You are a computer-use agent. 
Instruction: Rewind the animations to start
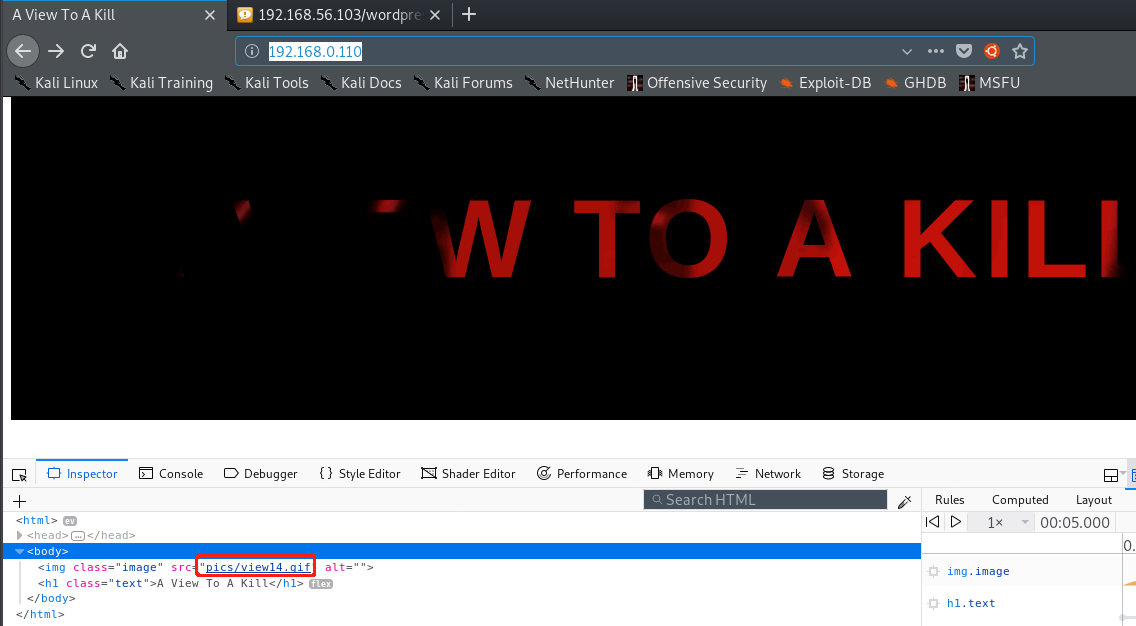[933, 522]
